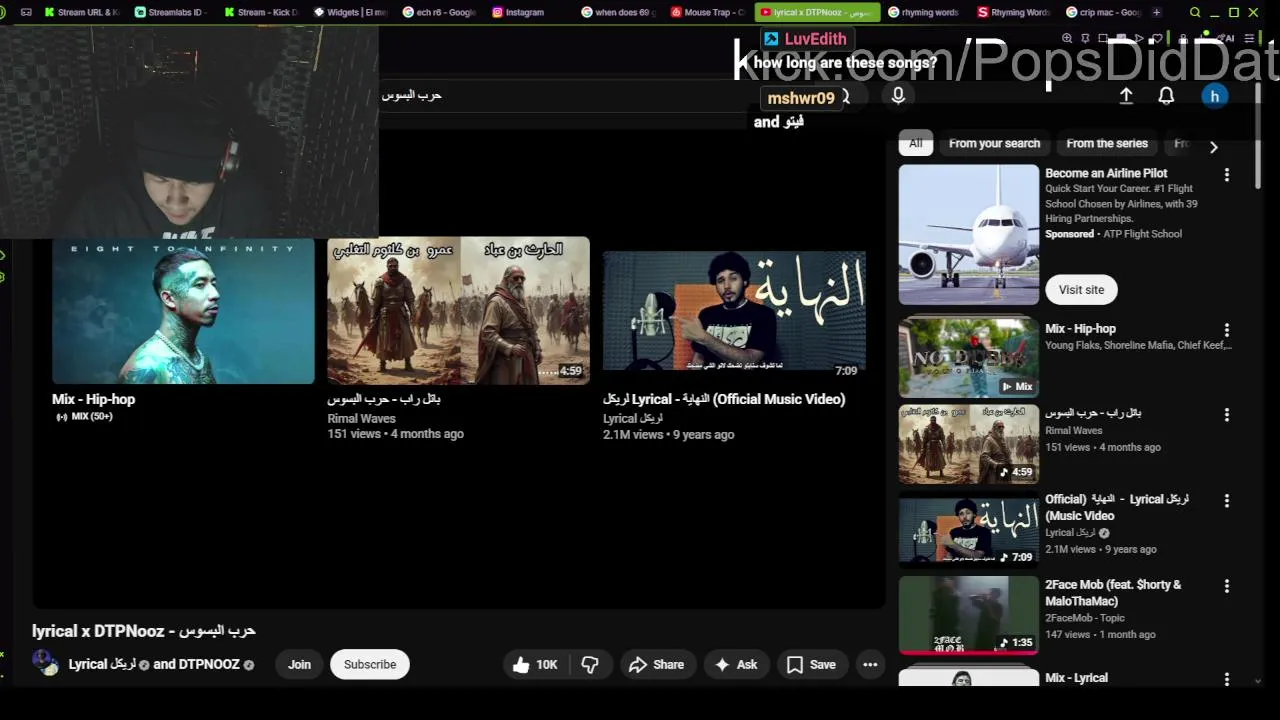This screenshot has width=1280, height=720.
Task: Click '147 views • 1 month ago' text
Action: pyautogui.click(x=1100, y=634)
